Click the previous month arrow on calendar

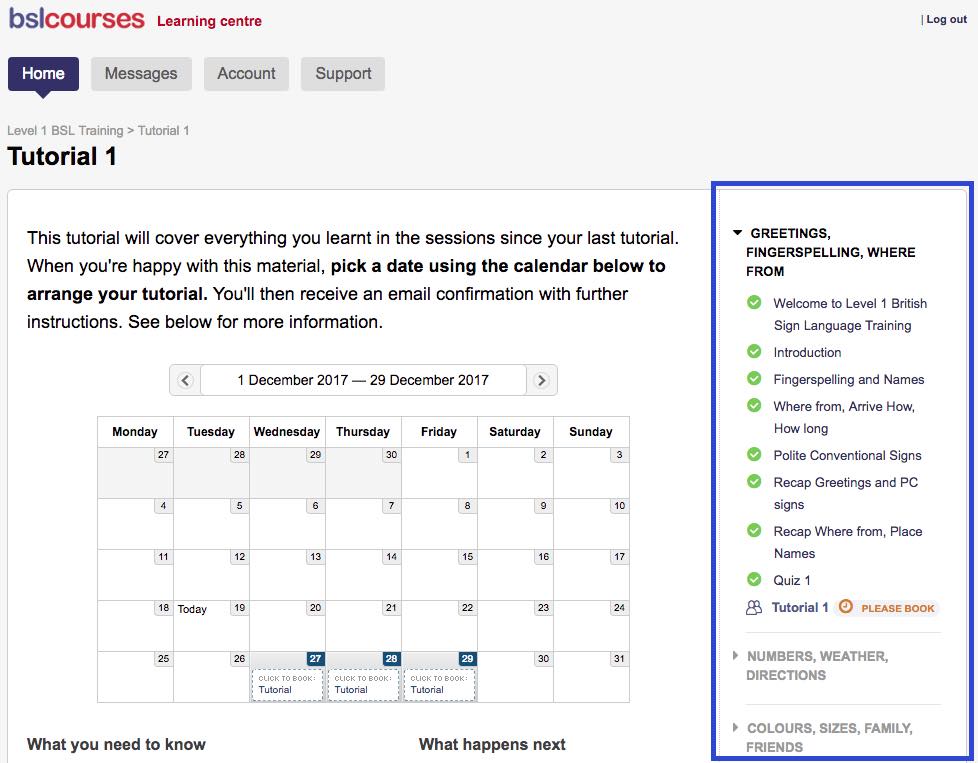coord(185,380)
